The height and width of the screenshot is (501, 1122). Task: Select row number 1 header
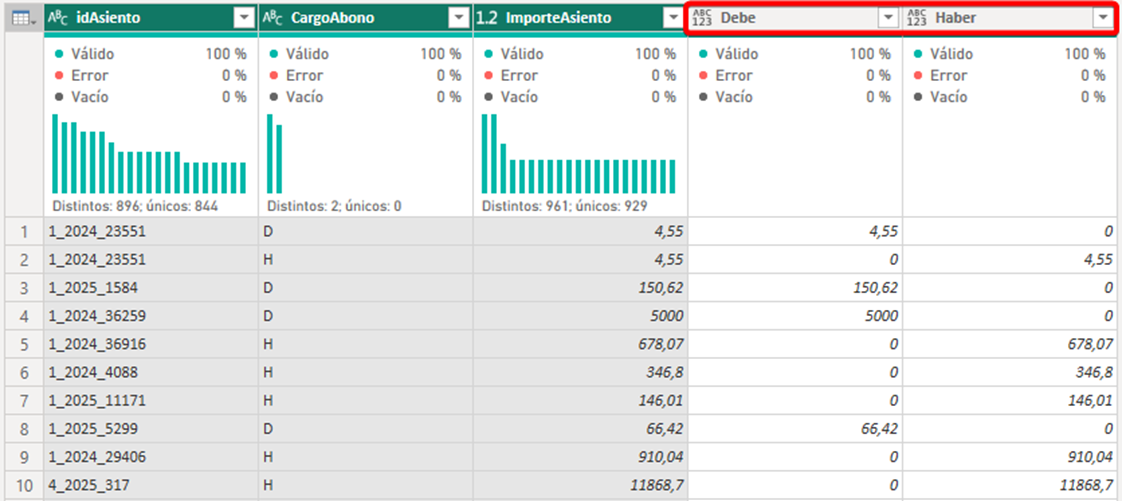[x=21, y=231]
